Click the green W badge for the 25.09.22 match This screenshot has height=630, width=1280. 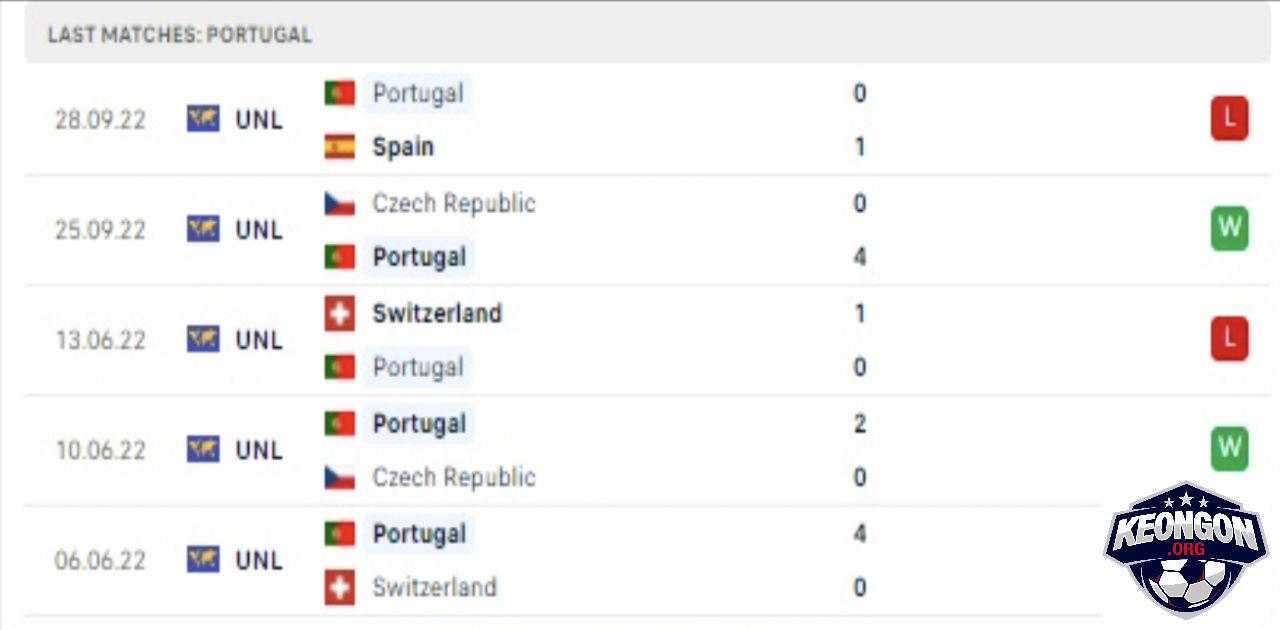point(1229,230)
